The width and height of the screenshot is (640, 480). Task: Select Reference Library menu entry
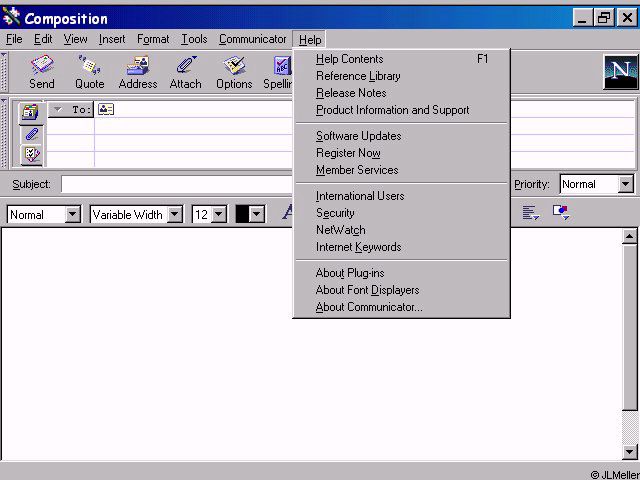pyautogui.click(x=402, y=76)
